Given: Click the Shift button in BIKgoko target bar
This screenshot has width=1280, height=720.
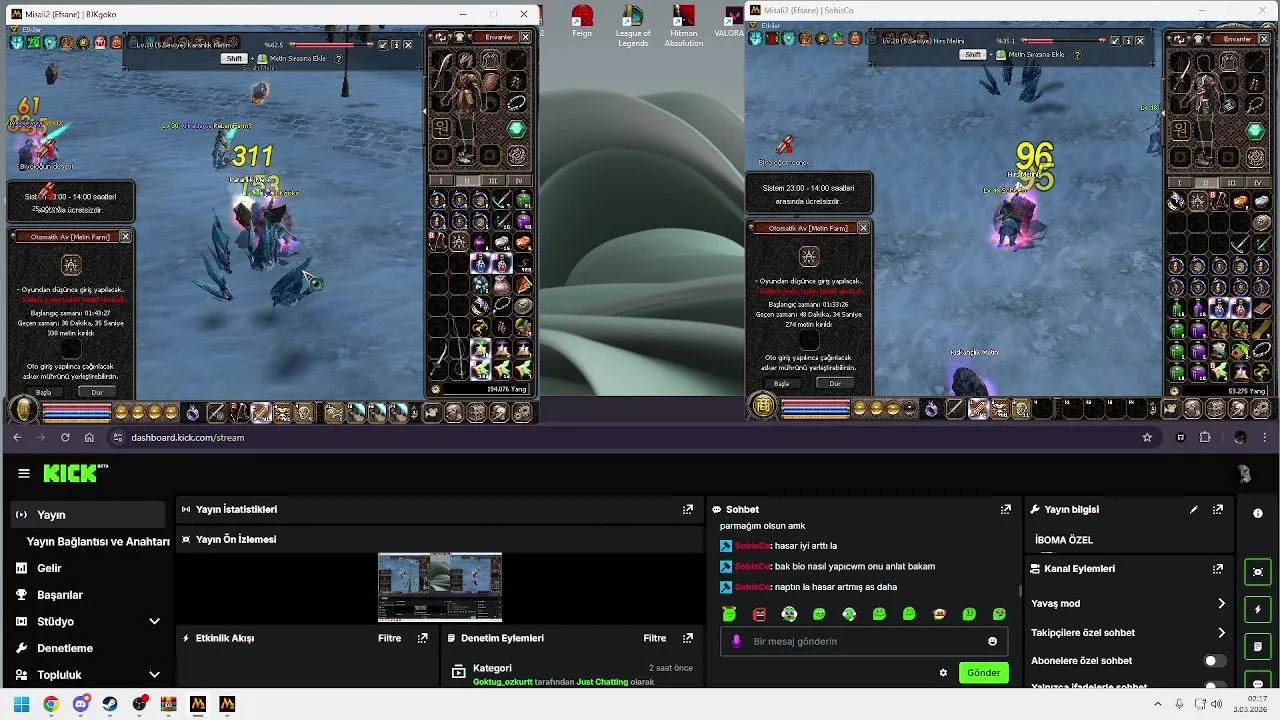Looking at the screenshot, I should 234,59.
